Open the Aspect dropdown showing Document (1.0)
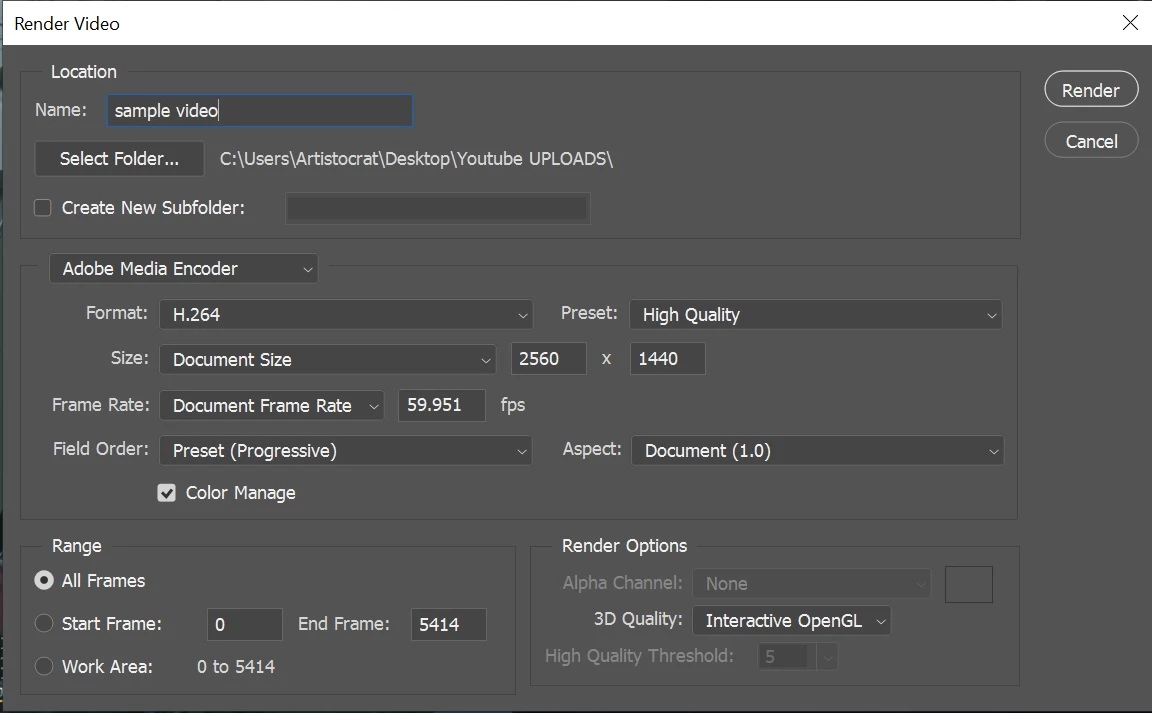Viewport: 1152px width, 713px height. pyautogui.click(x=817, y=451)
